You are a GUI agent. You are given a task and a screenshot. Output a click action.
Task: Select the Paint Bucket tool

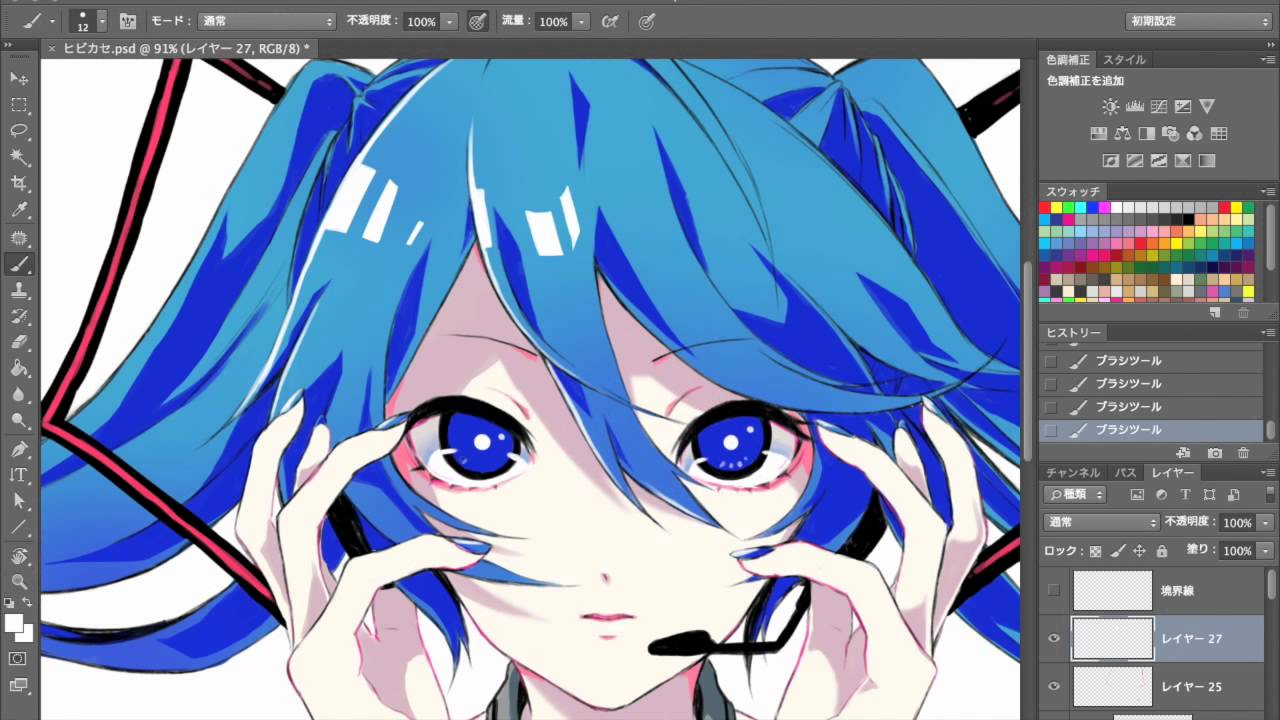[19, 369]
